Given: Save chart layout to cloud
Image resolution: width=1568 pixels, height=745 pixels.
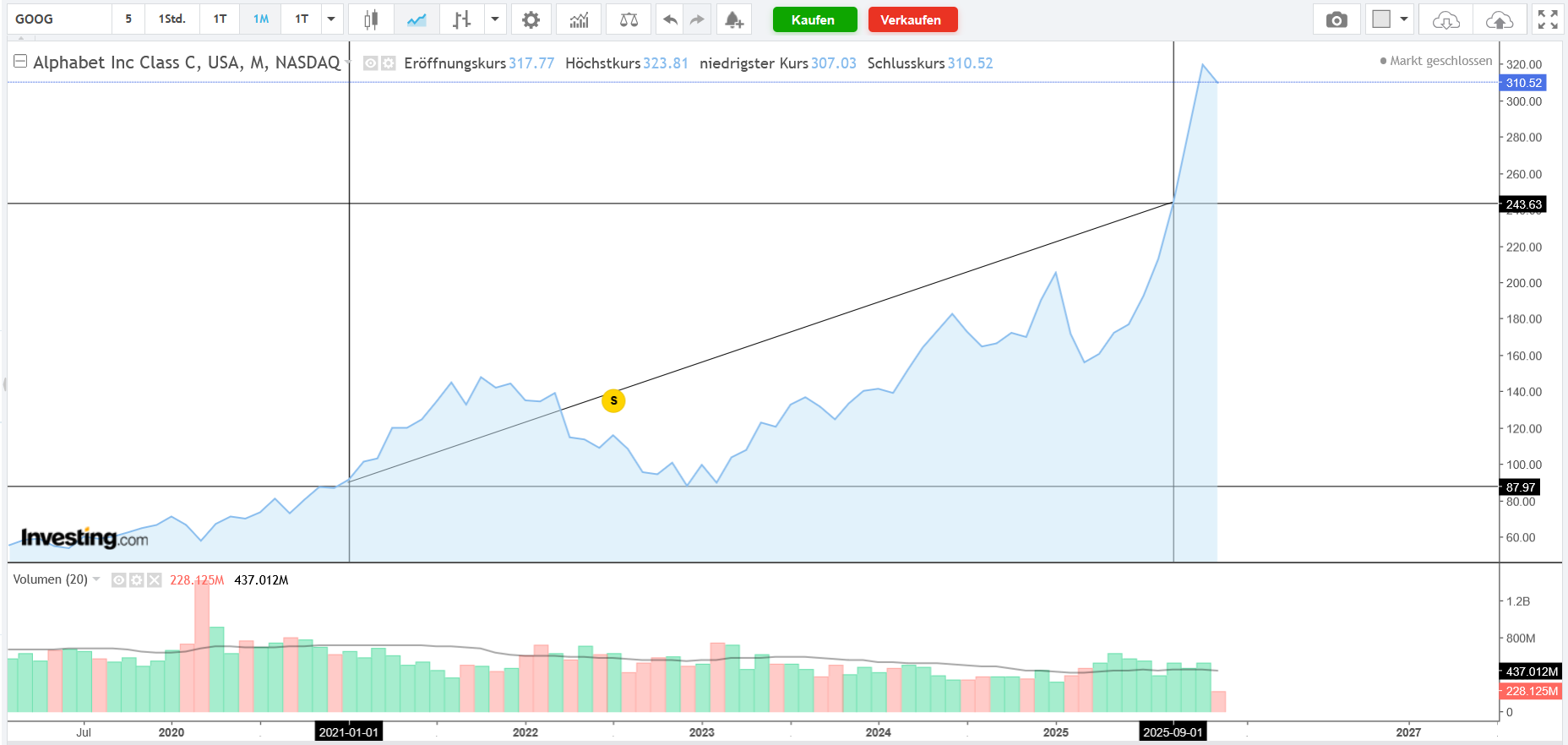Looking at the screenshot, I should pyautogui.click(x=1499, y=19).
